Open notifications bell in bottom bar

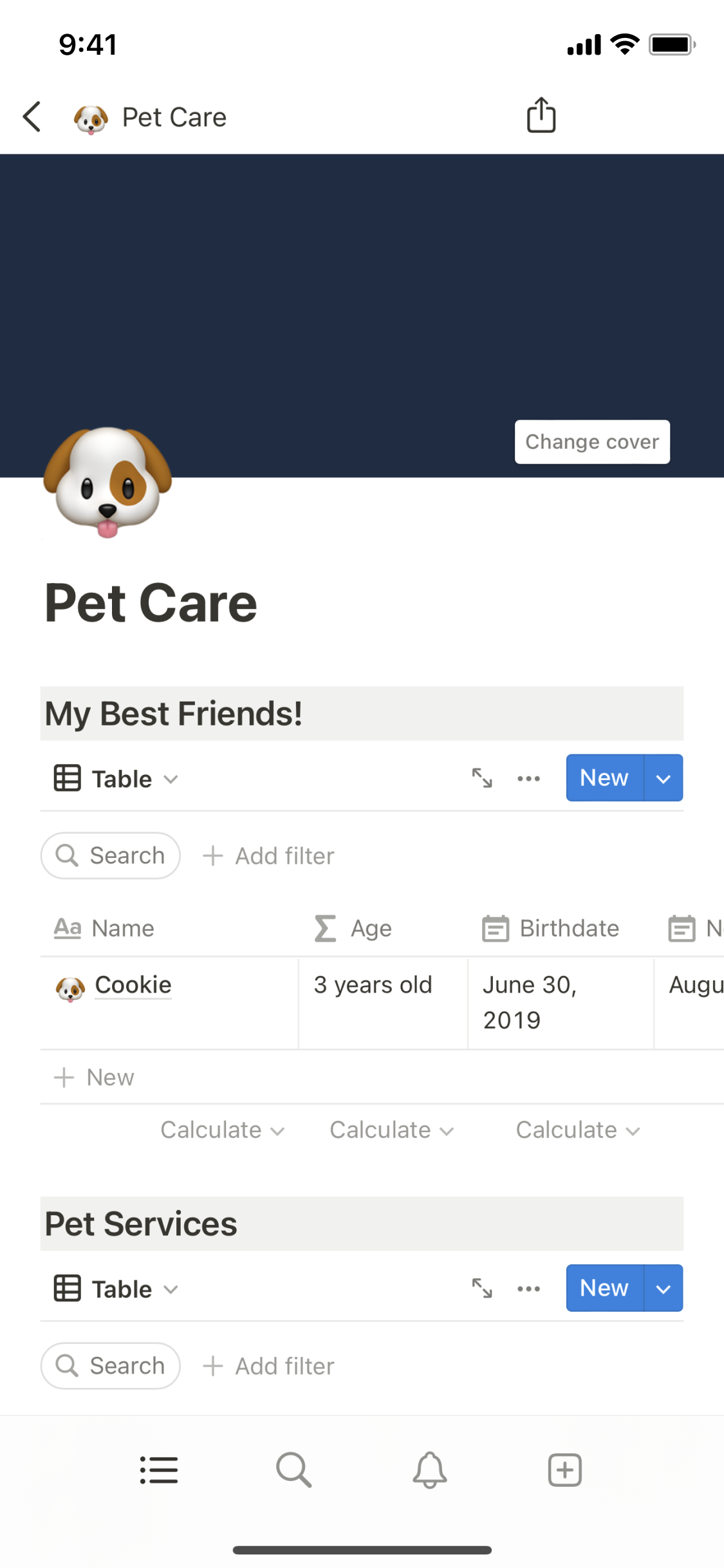[x=429, y=1470]
